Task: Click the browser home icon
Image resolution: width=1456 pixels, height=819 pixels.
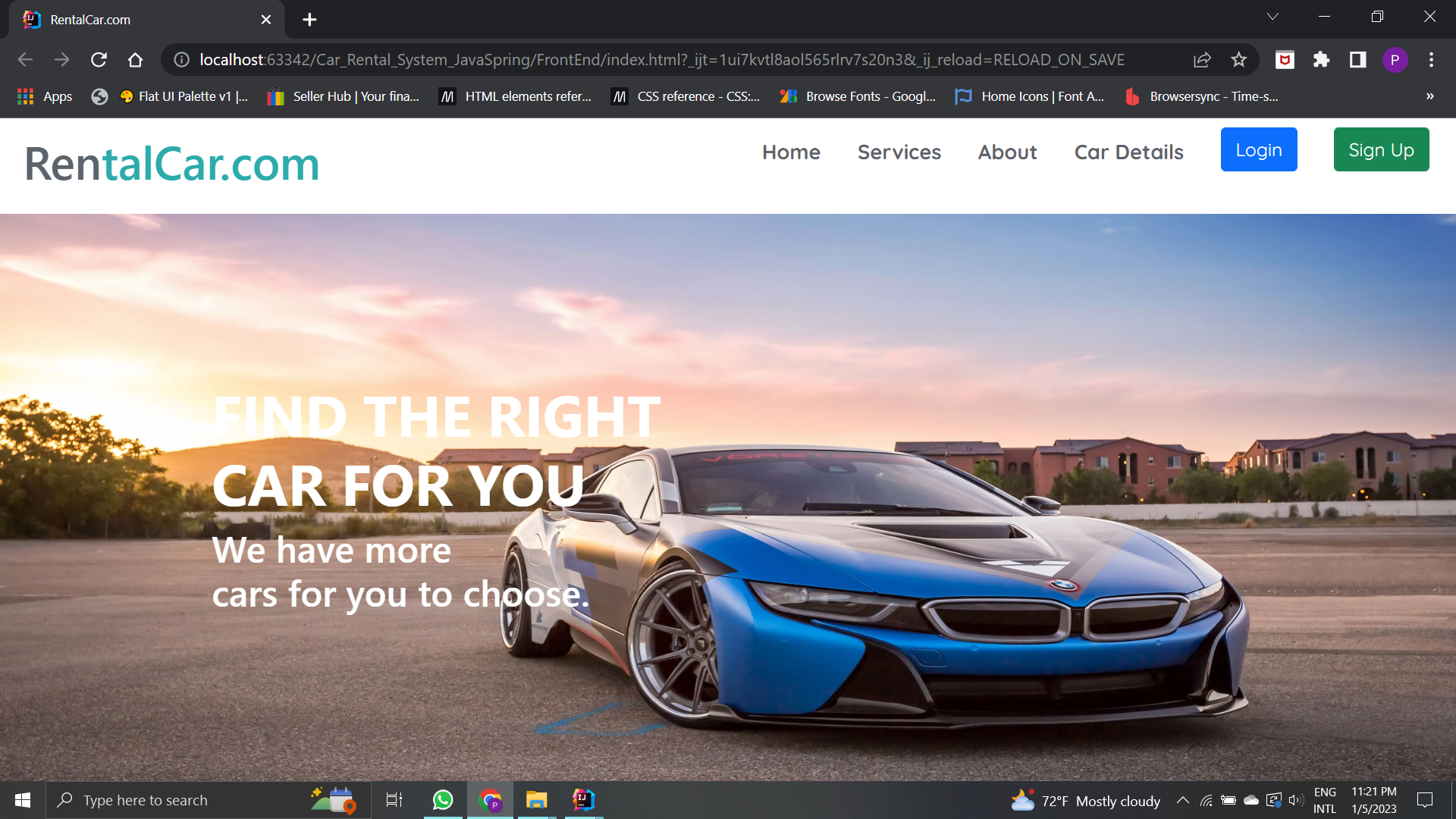Action: [135, 60]
